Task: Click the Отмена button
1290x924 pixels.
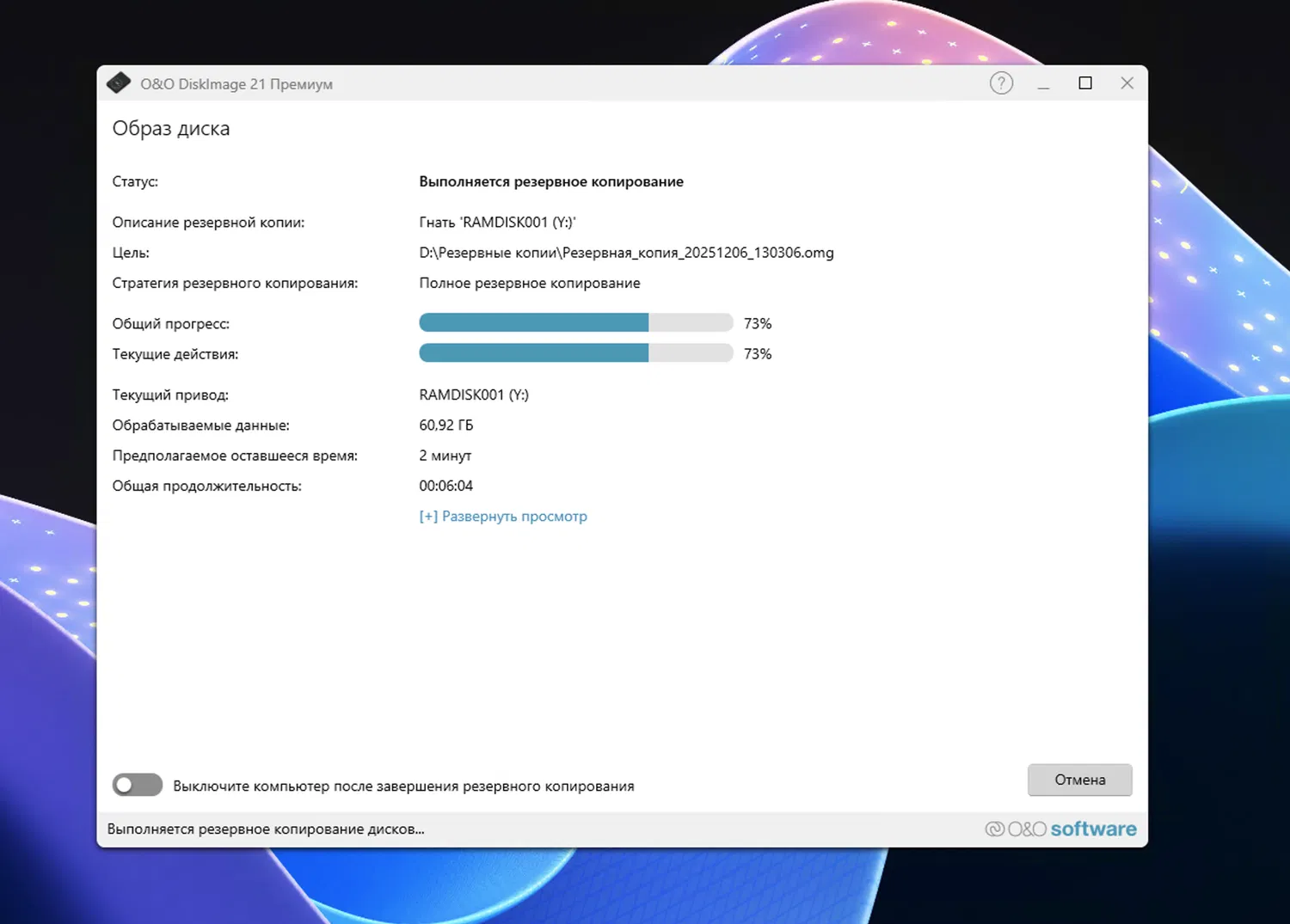Action: pos(1080,780)
